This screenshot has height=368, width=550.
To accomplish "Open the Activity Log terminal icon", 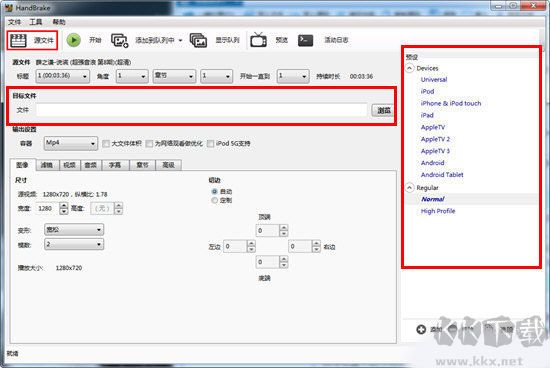I will pos(305,40).
